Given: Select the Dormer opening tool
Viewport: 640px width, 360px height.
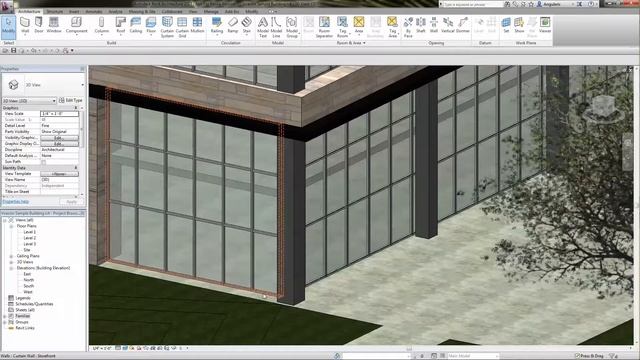Looking at the screenshot, I should point(463,26).
